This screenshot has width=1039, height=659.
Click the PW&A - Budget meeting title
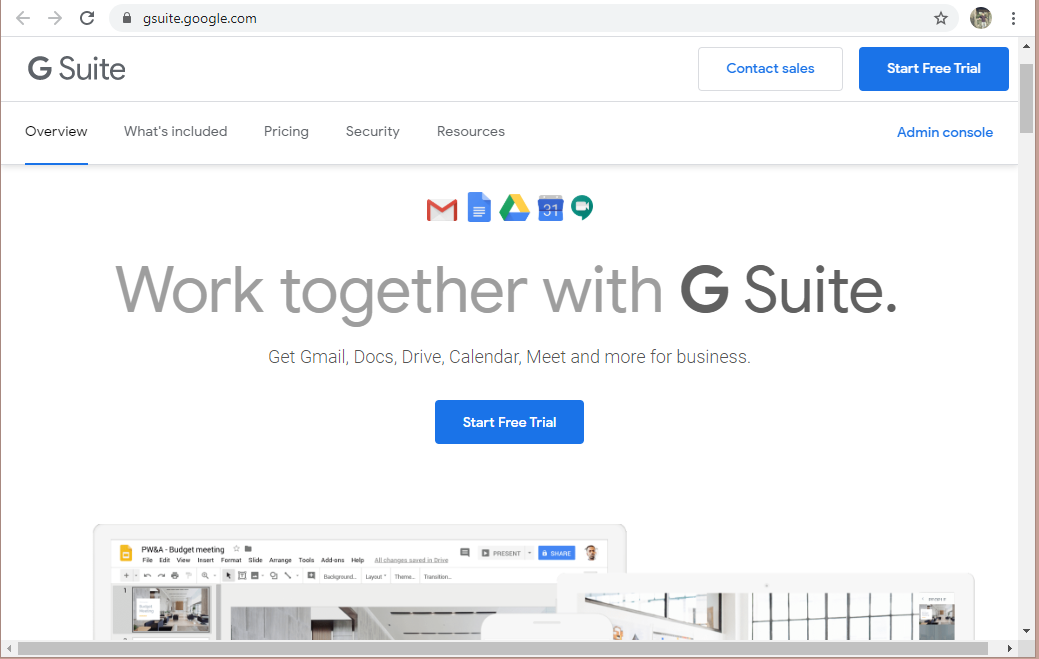183,549
